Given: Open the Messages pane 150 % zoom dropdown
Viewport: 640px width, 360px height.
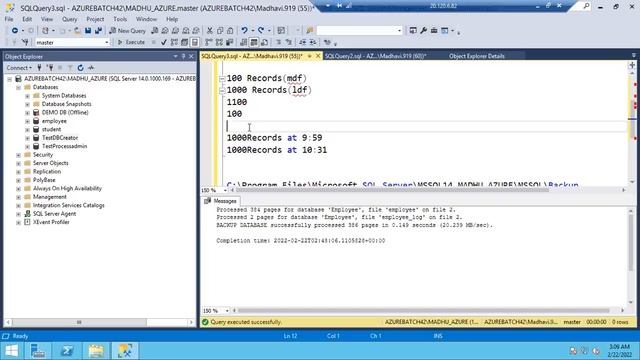Looking at the screenshot, I should pyautogui.click(x=227, y=311).
